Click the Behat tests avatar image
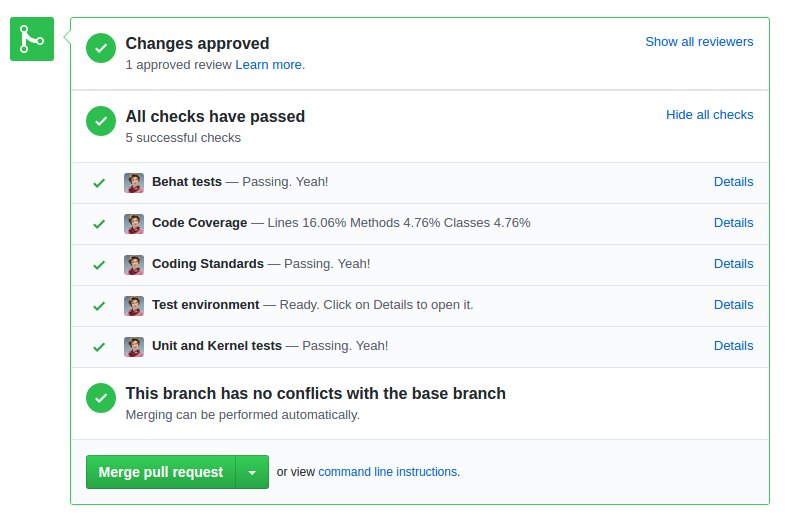803x514 pixels. point(134,183)
